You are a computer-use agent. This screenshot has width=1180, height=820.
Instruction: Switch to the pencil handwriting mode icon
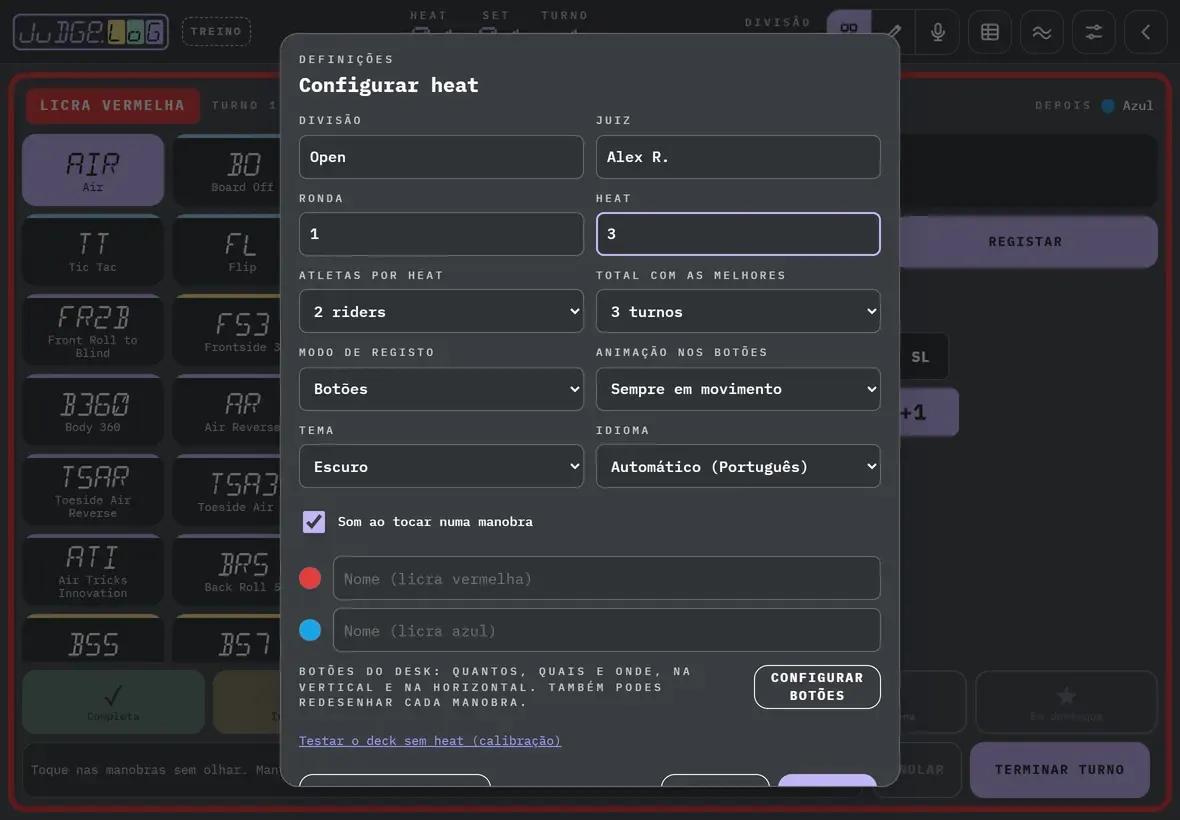point(893,32)
